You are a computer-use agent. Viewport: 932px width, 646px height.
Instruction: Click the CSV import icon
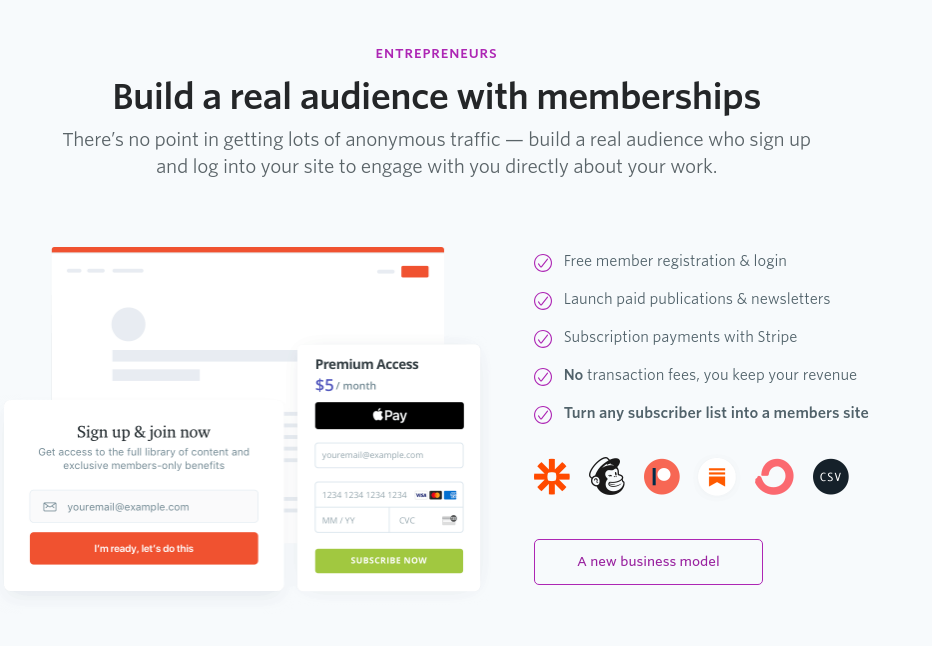[830, 477]
